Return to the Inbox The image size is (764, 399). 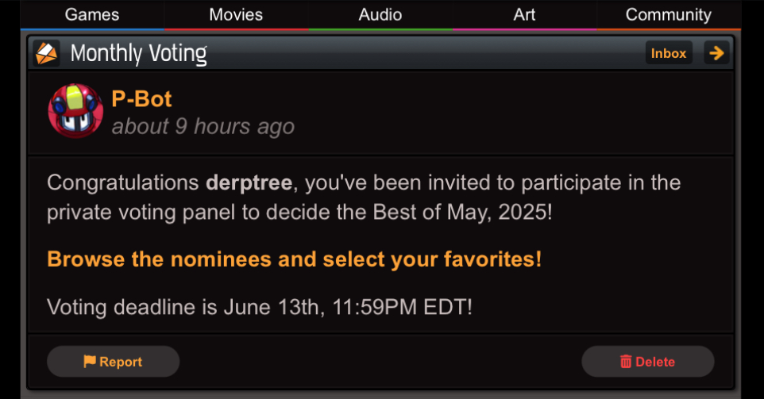click(668, 53)
